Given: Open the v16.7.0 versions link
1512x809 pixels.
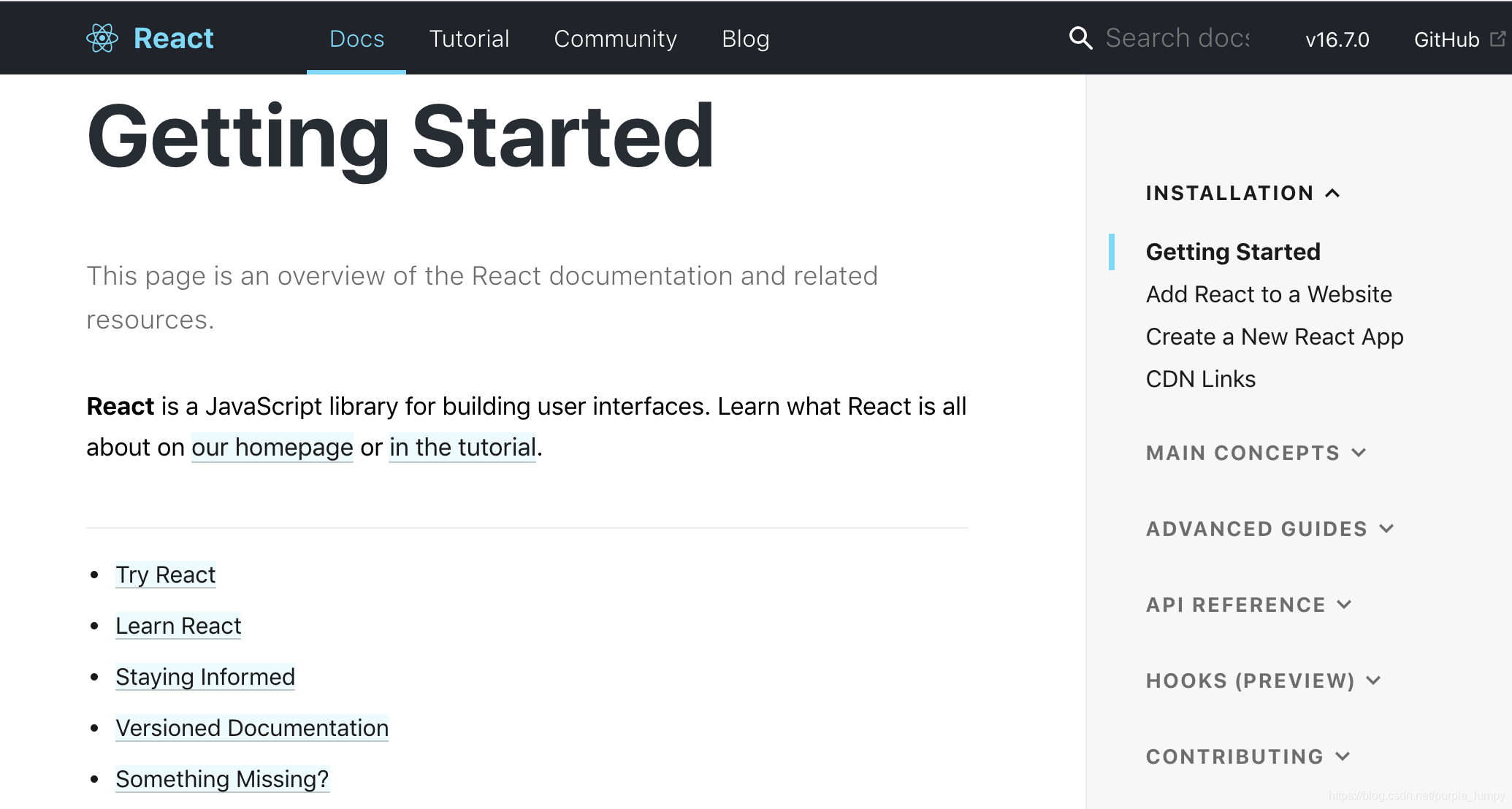Looking at the screenshot, I should point(1337,39).
